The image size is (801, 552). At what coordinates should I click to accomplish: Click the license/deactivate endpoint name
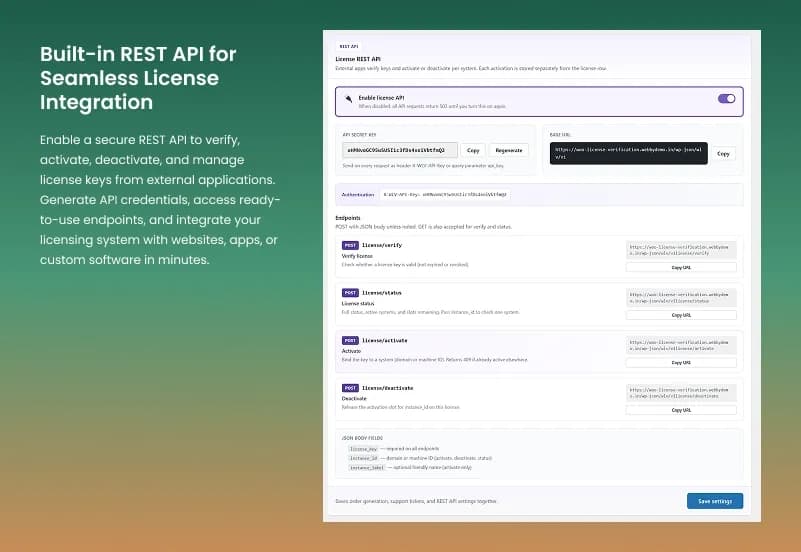click(387, 388)
